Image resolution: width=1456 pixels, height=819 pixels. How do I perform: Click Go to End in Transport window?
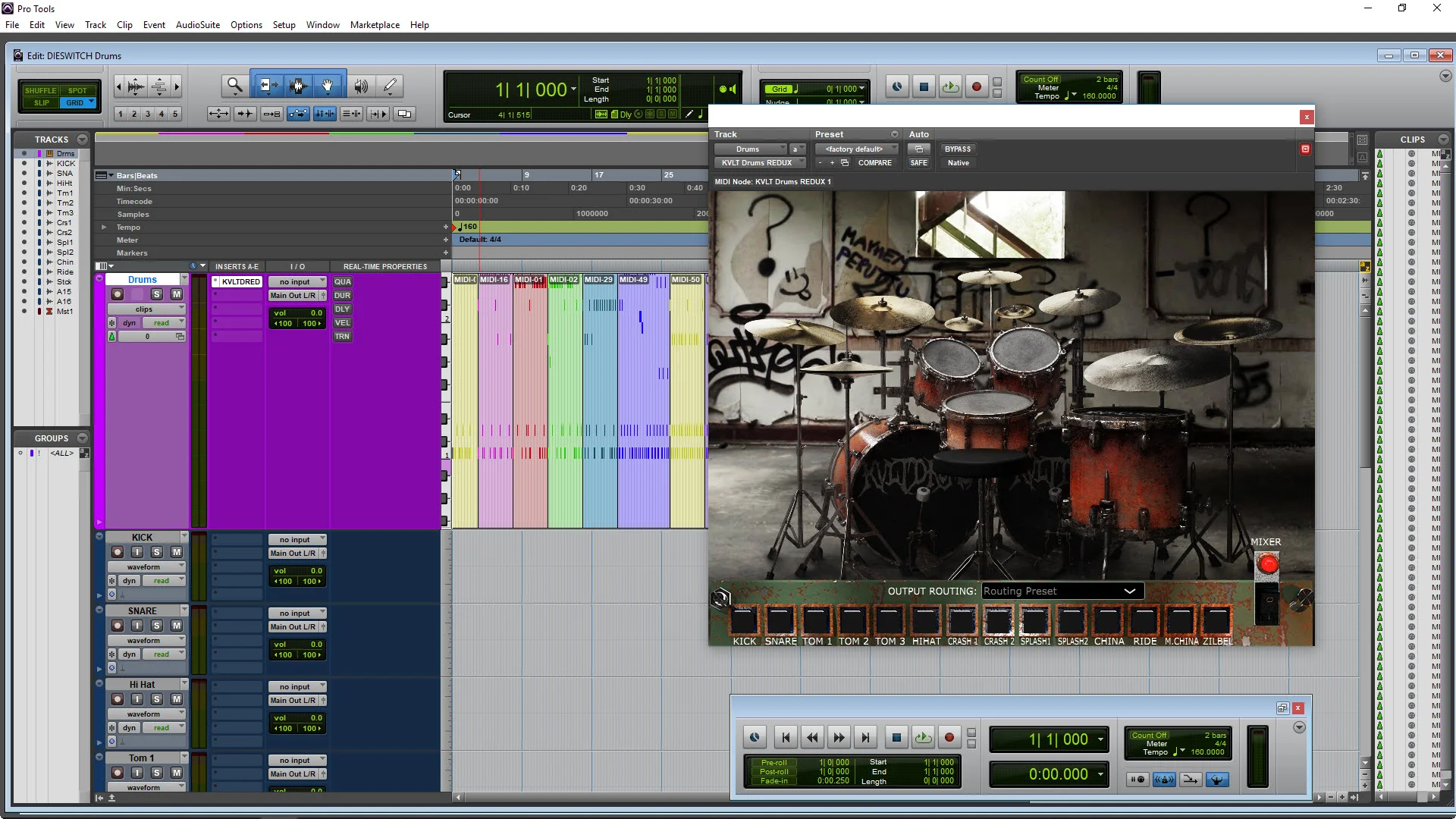(x=865, y=737)
